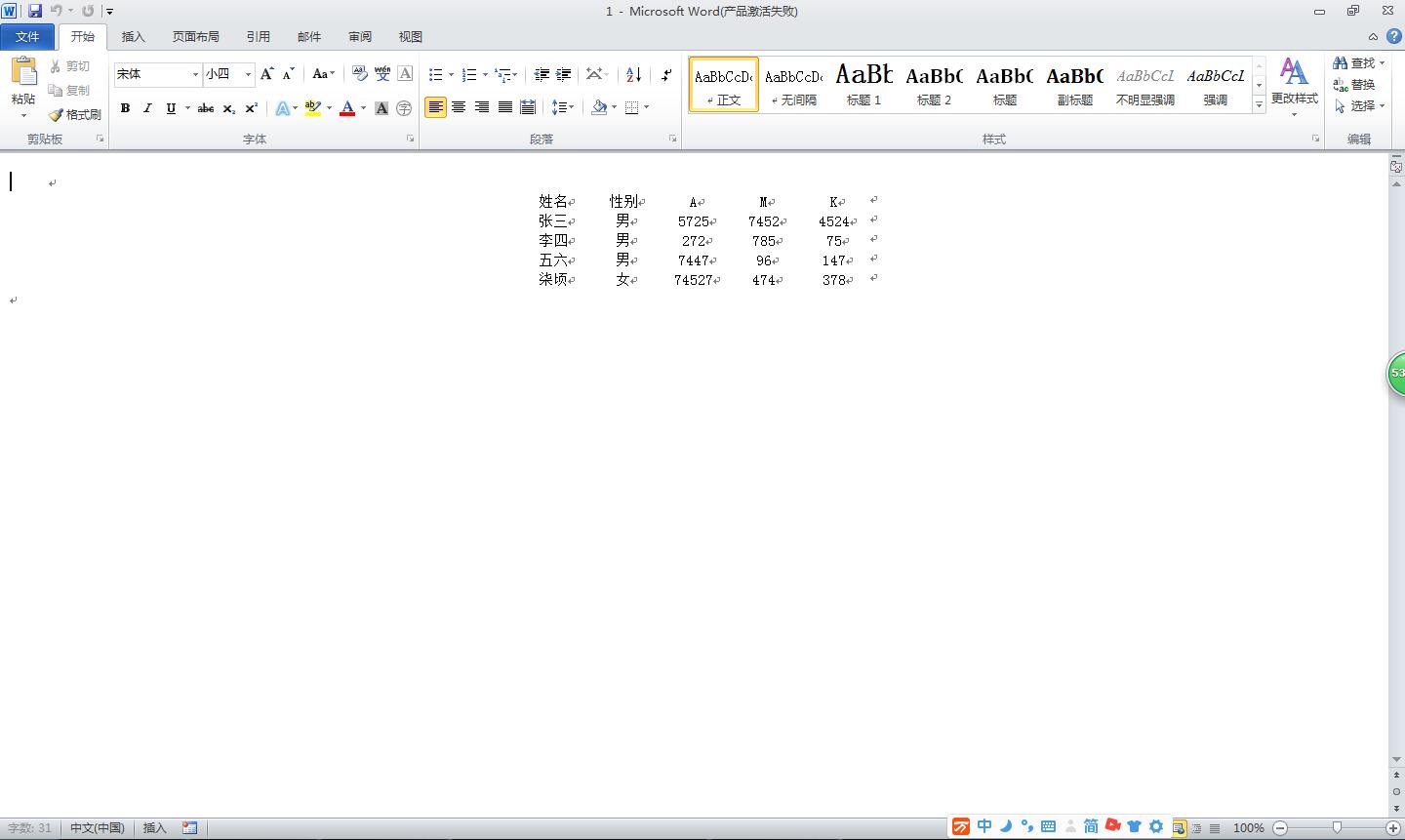Click the Change Styles (更改样式) button
The height and width of the screenshot is (840, 1405).
click(x=1294, y=86)
